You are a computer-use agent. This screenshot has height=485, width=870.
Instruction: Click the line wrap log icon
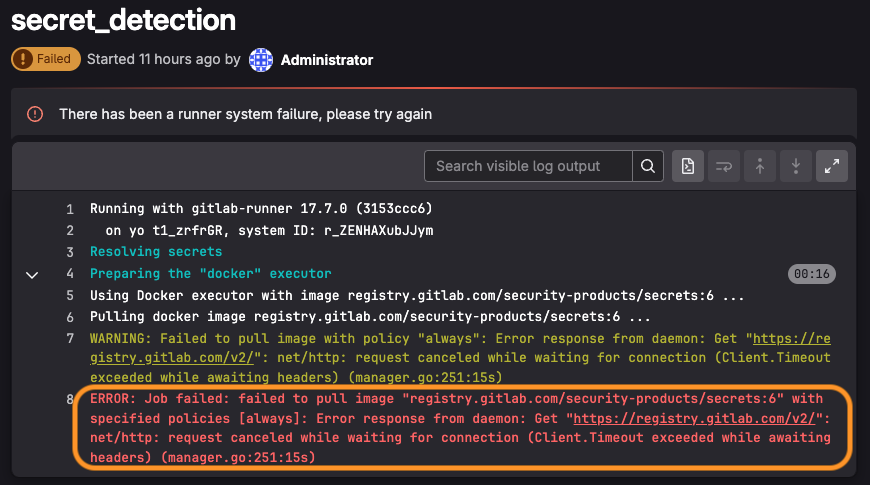click(x=724, y=166)
